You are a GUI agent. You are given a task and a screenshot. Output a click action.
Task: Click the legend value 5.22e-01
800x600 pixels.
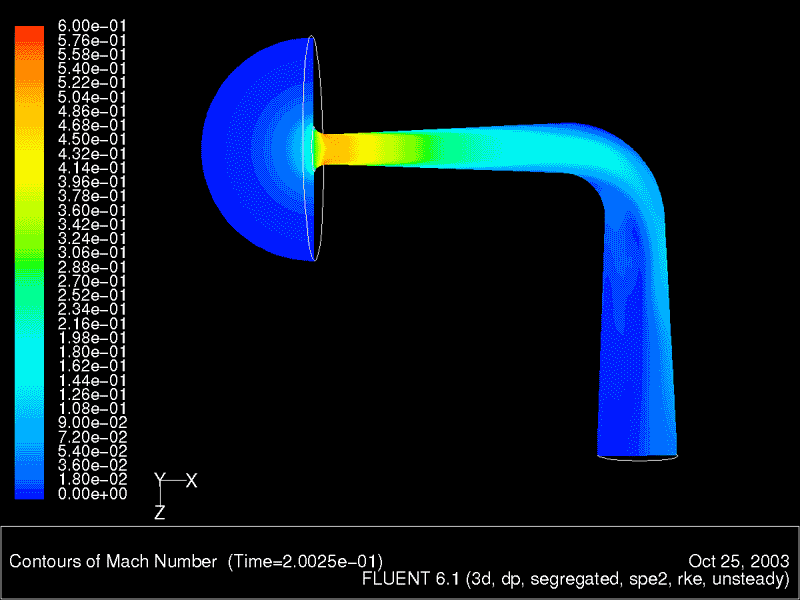(x=92, y=82)
